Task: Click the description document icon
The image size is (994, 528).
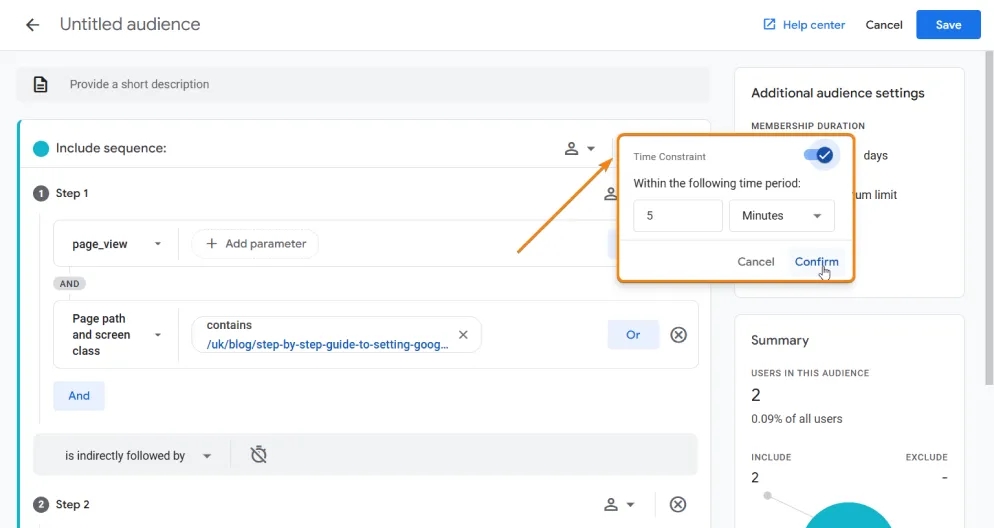Action: pos(41,84)
